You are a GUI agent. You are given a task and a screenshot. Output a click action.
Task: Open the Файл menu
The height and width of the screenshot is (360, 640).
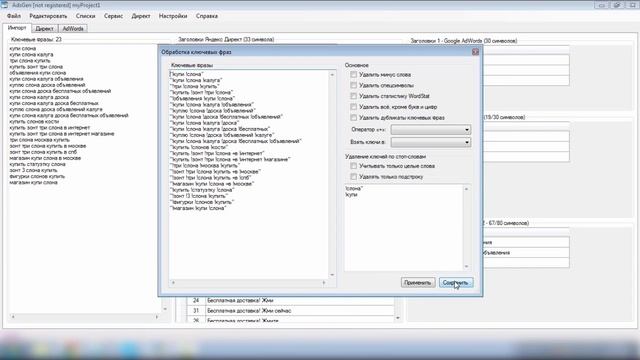14,16
